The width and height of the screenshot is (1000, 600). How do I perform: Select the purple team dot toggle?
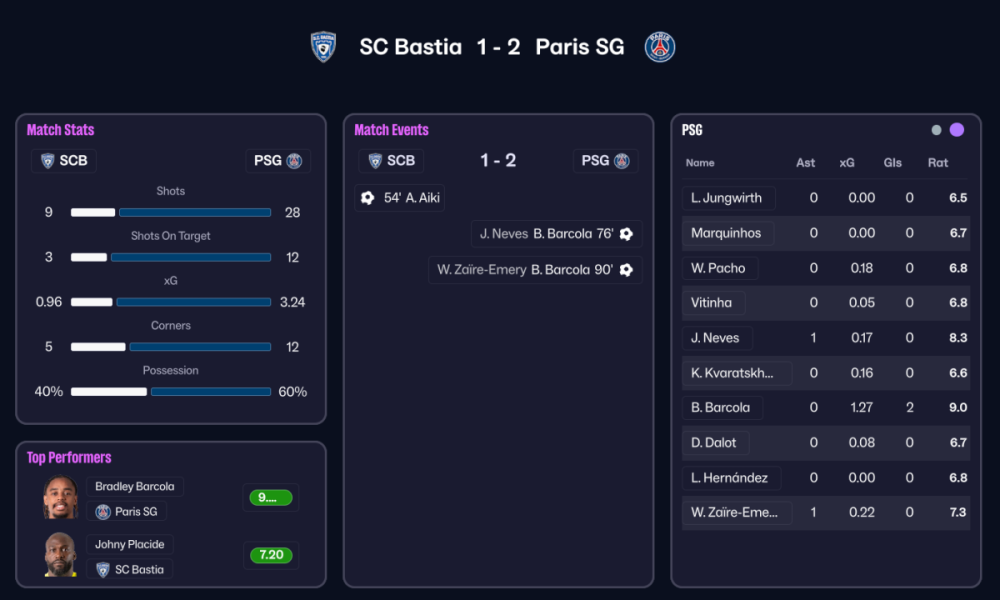[957, 130]
